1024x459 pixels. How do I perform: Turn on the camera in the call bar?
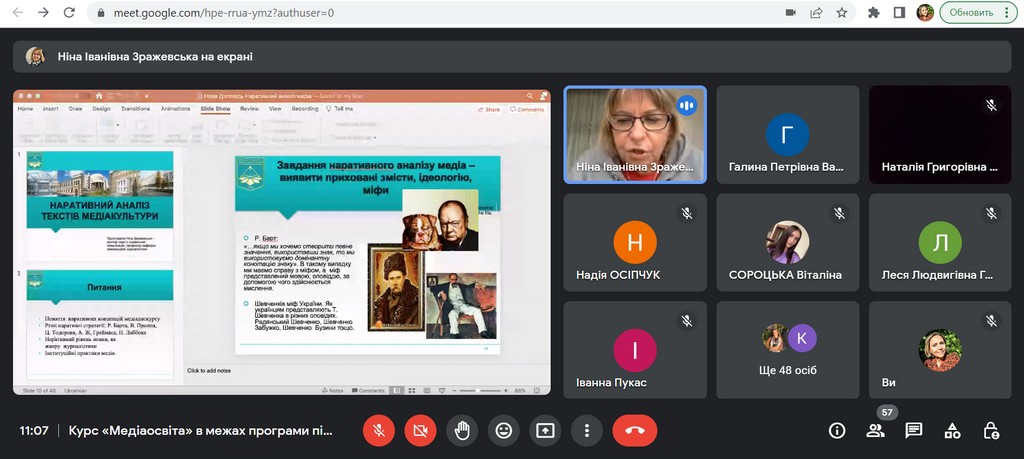coord(420,430)
